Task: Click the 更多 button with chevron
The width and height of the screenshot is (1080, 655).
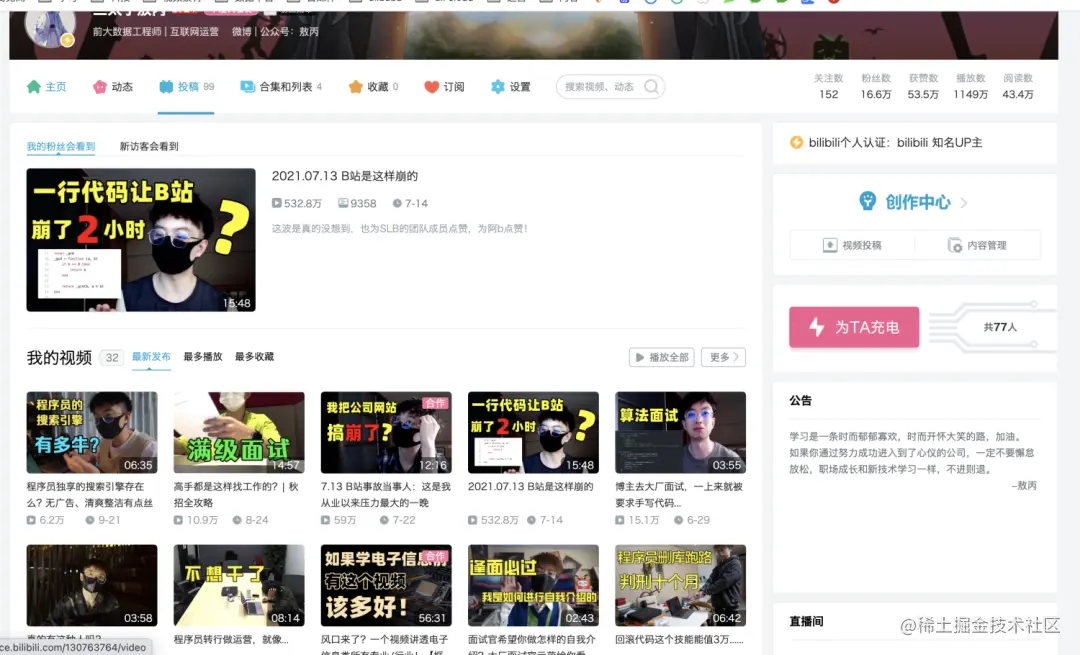Action: (723, 357)
